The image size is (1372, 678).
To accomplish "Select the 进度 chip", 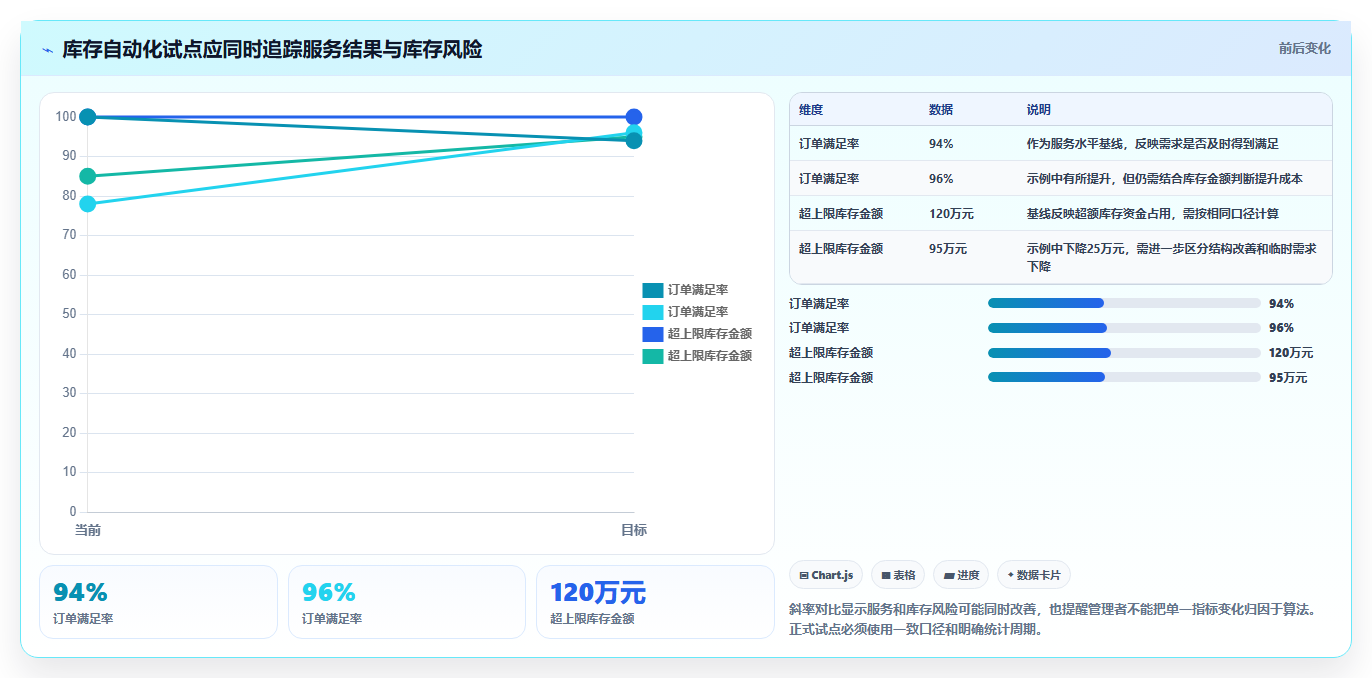I will point(961,575).
